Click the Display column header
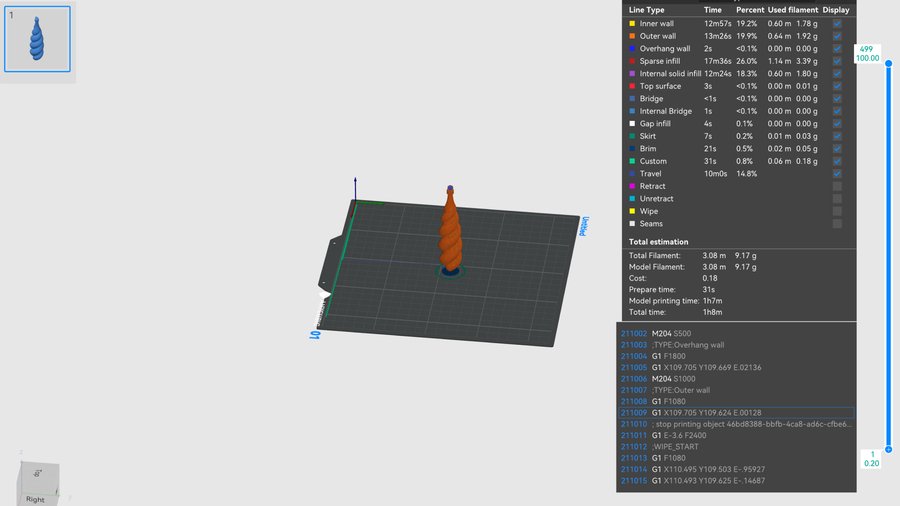 coord(836,10)
